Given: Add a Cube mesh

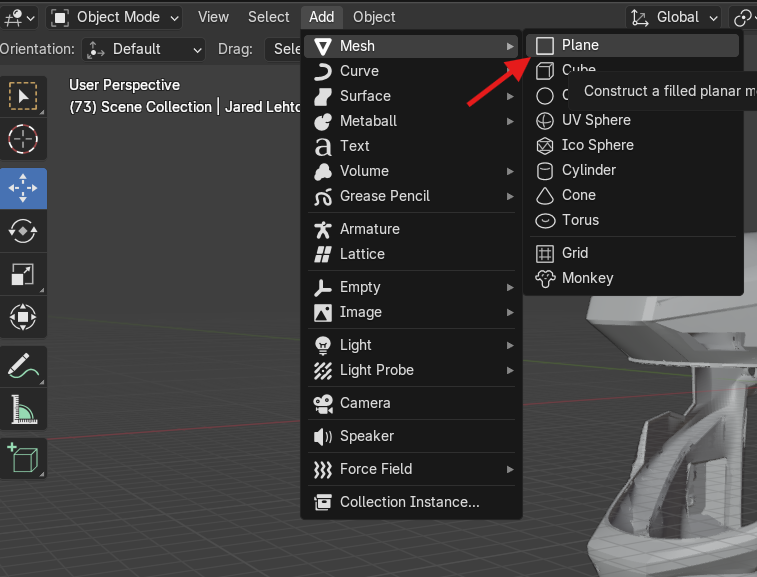Looking at the screenshot, I should [x=632, y=70].
